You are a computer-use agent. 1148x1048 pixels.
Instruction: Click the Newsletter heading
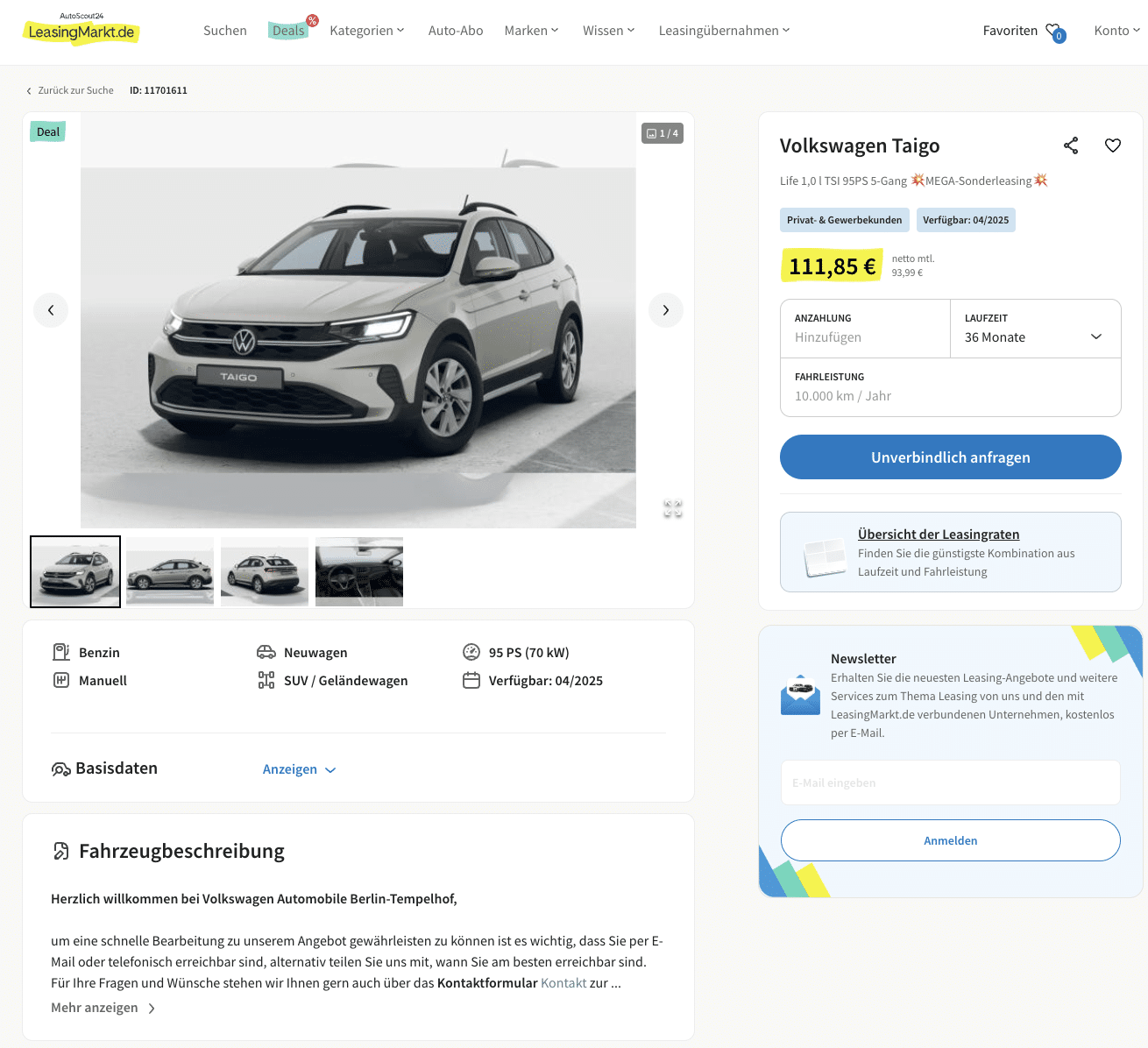(863, 659)
